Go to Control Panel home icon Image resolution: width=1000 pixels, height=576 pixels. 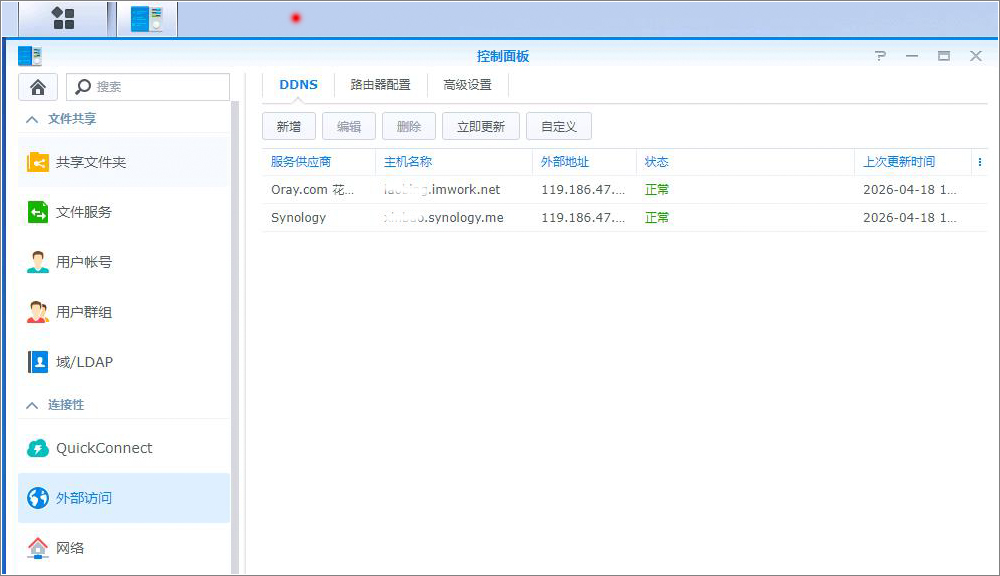click(x=38, y=87)
